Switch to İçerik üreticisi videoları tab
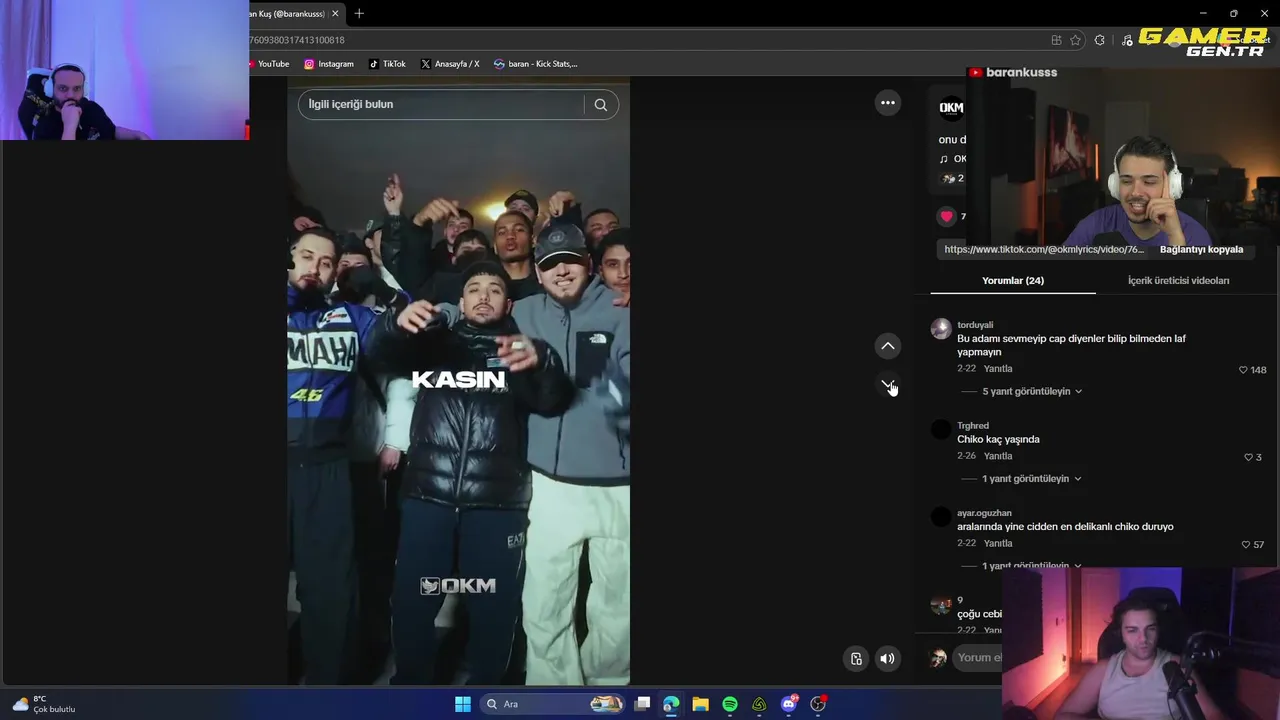The image size is (1280, 720). [x=1178, y=281]
